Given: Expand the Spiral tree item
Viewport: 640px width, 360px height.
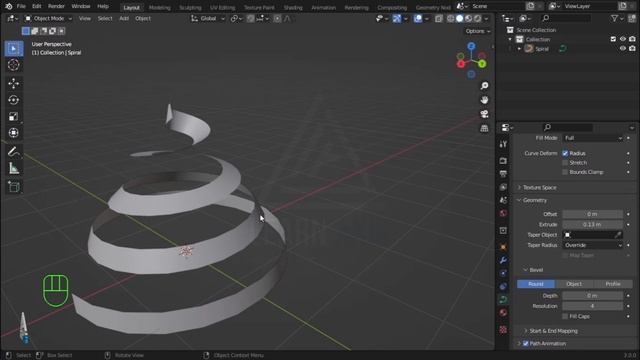Looking at the screenshot, I should (519, 49).
